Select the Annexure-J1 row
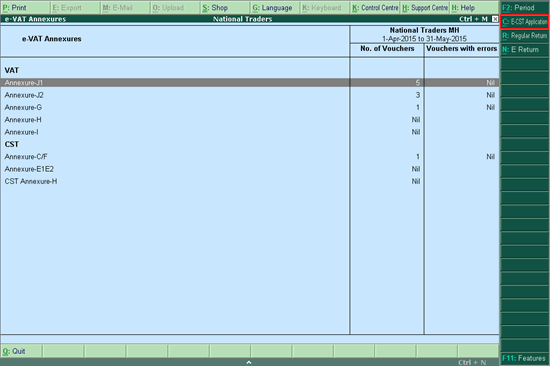The image size is (550, 366). [249, 83]
